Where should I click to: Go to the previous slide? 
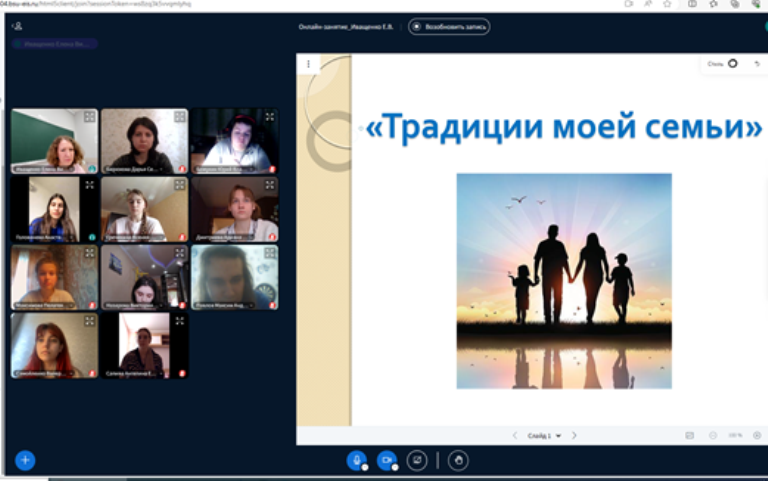pos(515,436)
